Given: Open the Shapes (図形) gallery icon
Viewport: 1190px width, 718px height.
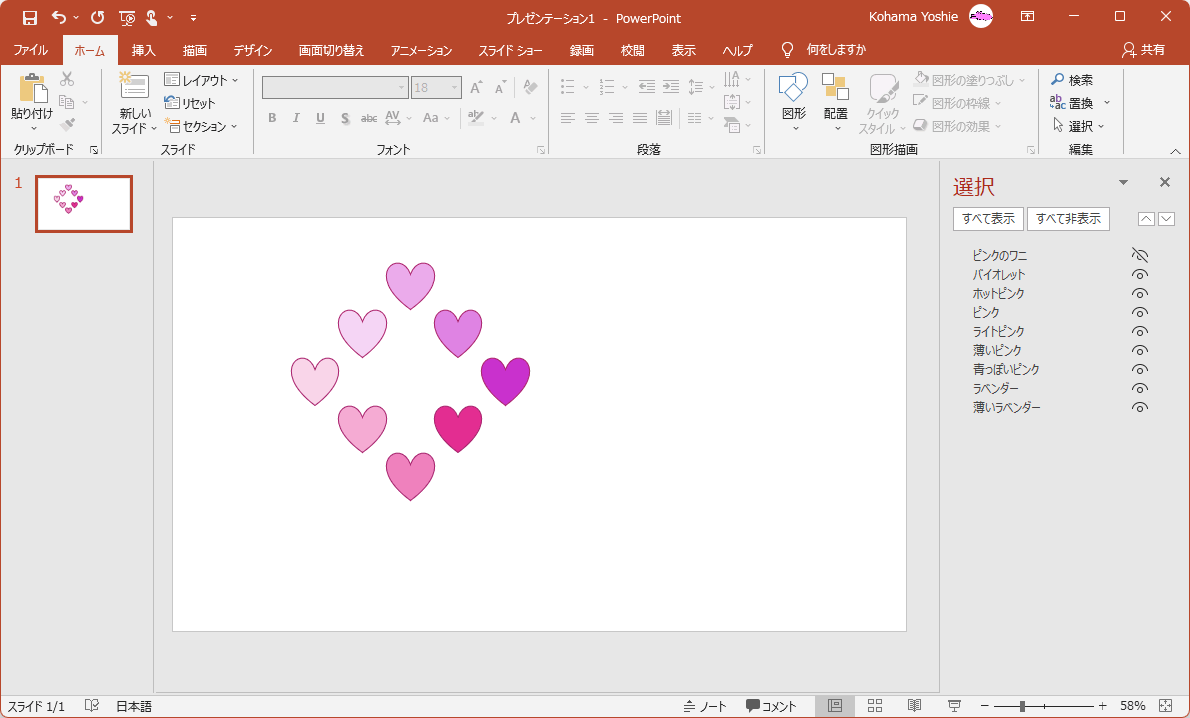Looking at the screenshot, I should (793, 88).
